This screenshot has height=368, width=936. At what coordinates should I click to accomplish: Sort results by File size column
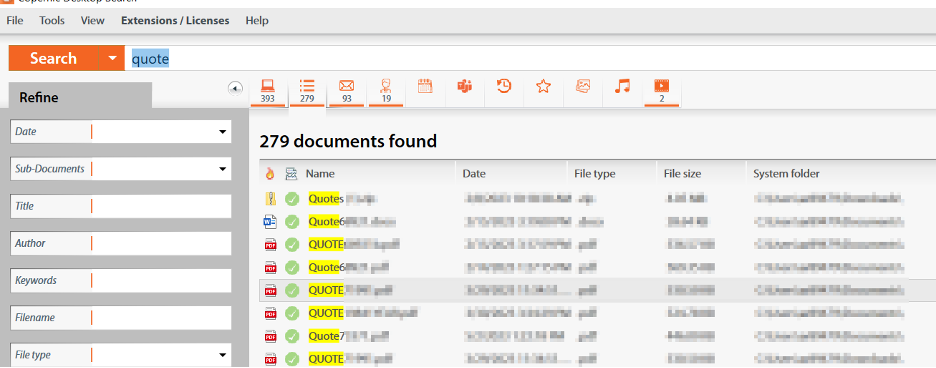(x=682, y=174)
